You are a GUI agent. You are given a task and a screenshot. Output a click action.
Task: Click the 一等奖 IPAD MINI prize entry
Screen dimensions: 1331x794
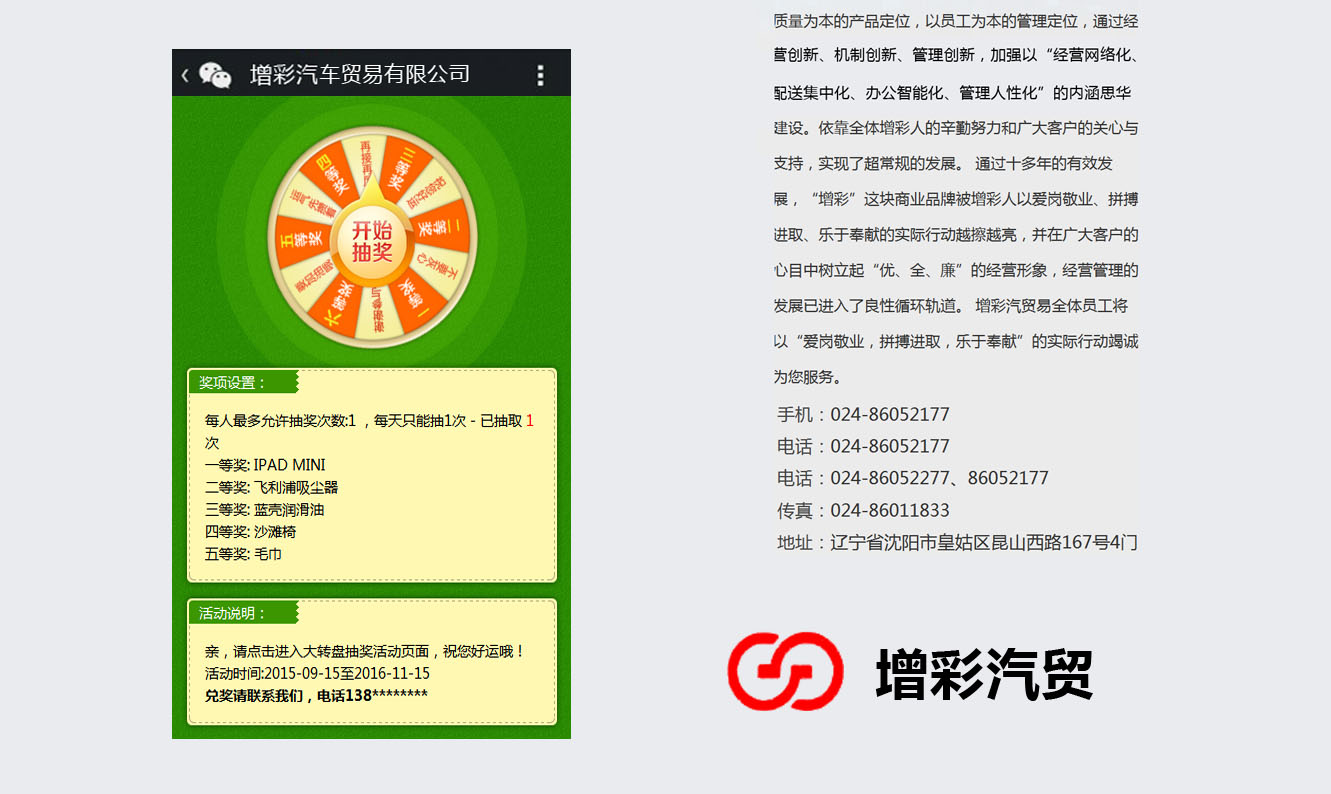(x=265, y=465)
